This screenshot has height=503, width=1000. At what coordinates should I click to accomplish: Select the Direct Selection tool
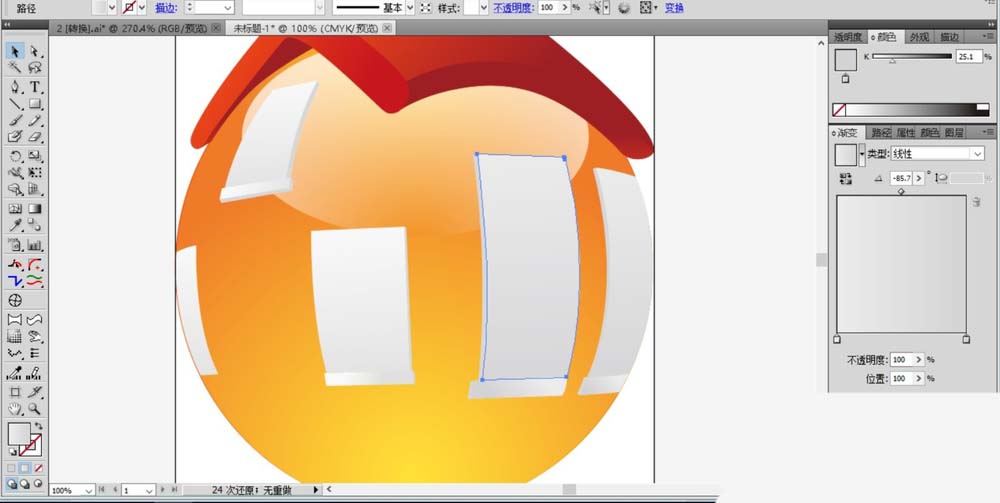point(35,52)
